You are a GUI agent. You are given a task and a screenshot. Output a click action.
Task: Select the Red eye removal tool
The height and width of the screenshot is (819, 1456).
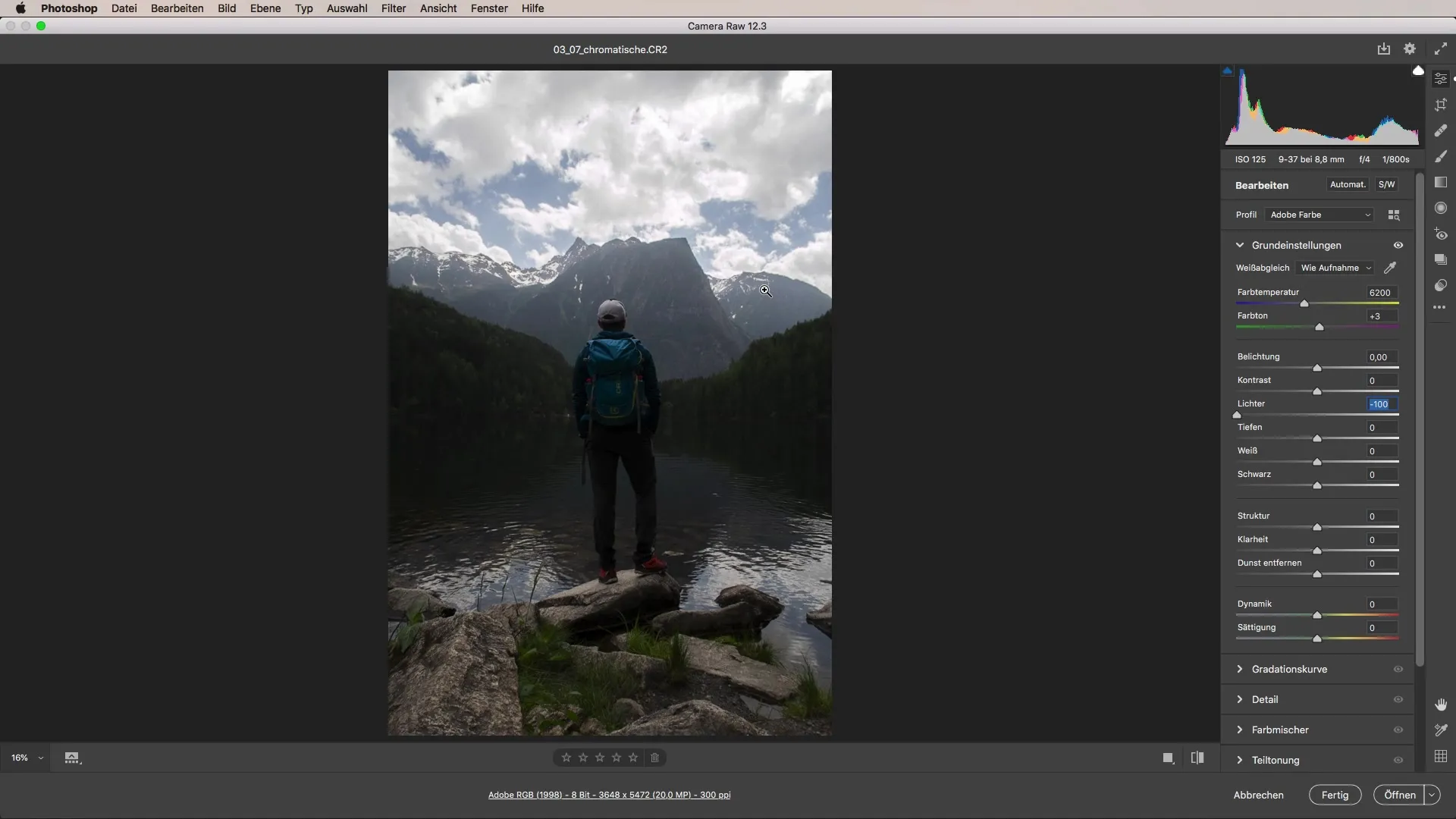click(1441, 234)
